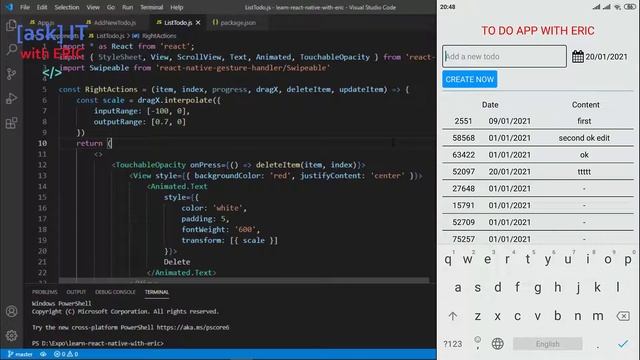The width and height of the screenshot is (640, 360).
Task: Open the Terminal menu
Action: [151, 7]
